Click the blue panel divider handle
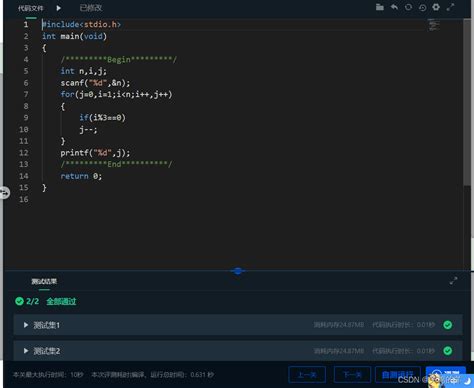This screenshot has height=388, width=474. point(238,271)
